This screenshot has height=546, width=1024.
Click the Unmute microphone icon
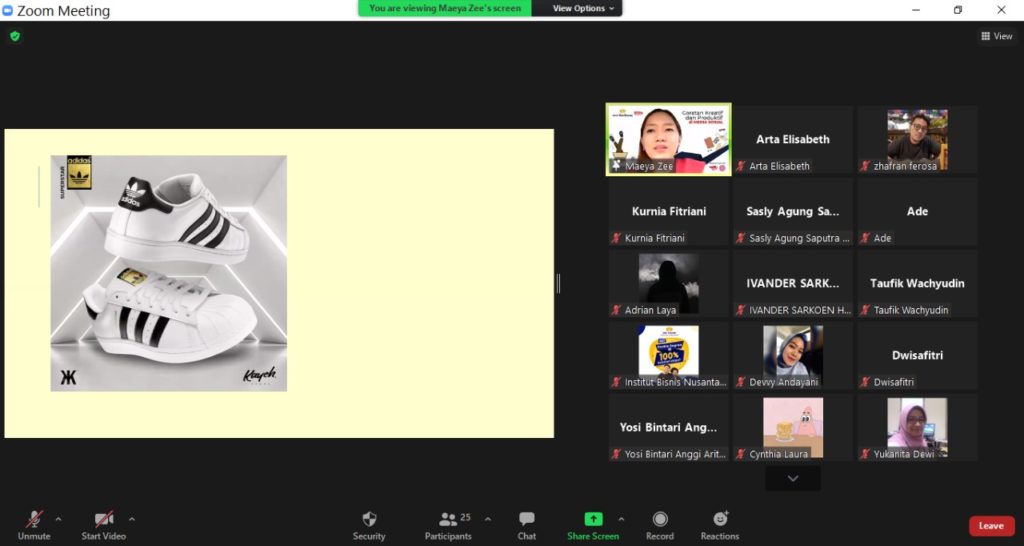pyautogui.click(x=34, y=519)
